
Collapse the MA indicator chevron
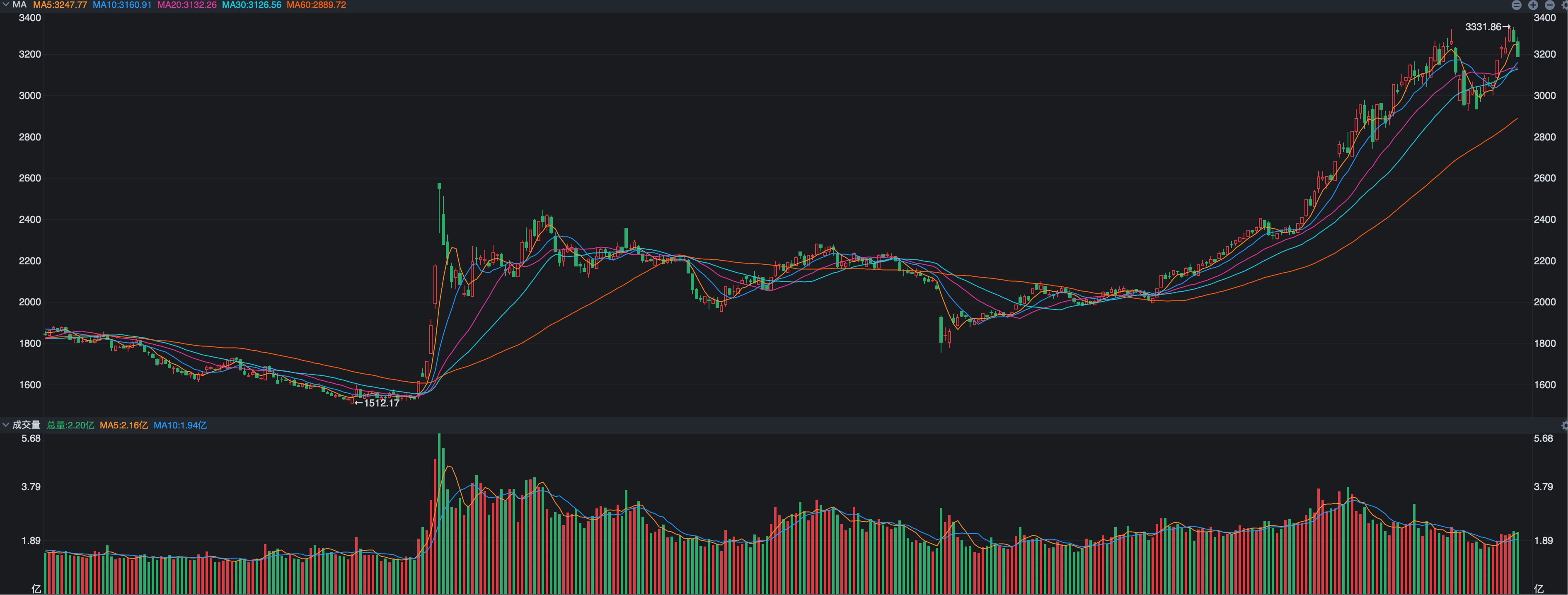pyautogui.click(x=5, y=5)
